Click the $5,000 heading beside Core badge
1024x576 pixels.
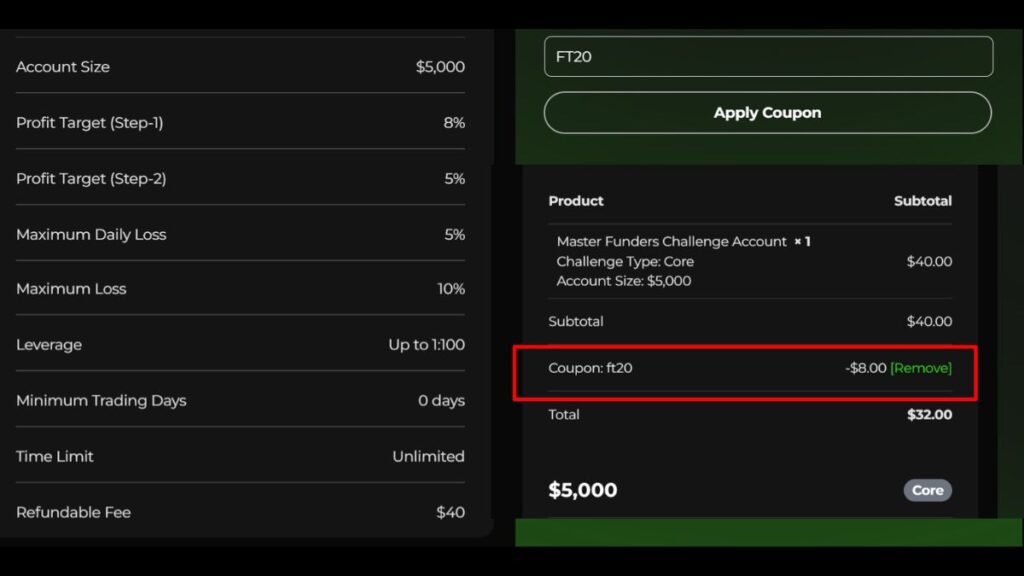(x=583, y=490)
